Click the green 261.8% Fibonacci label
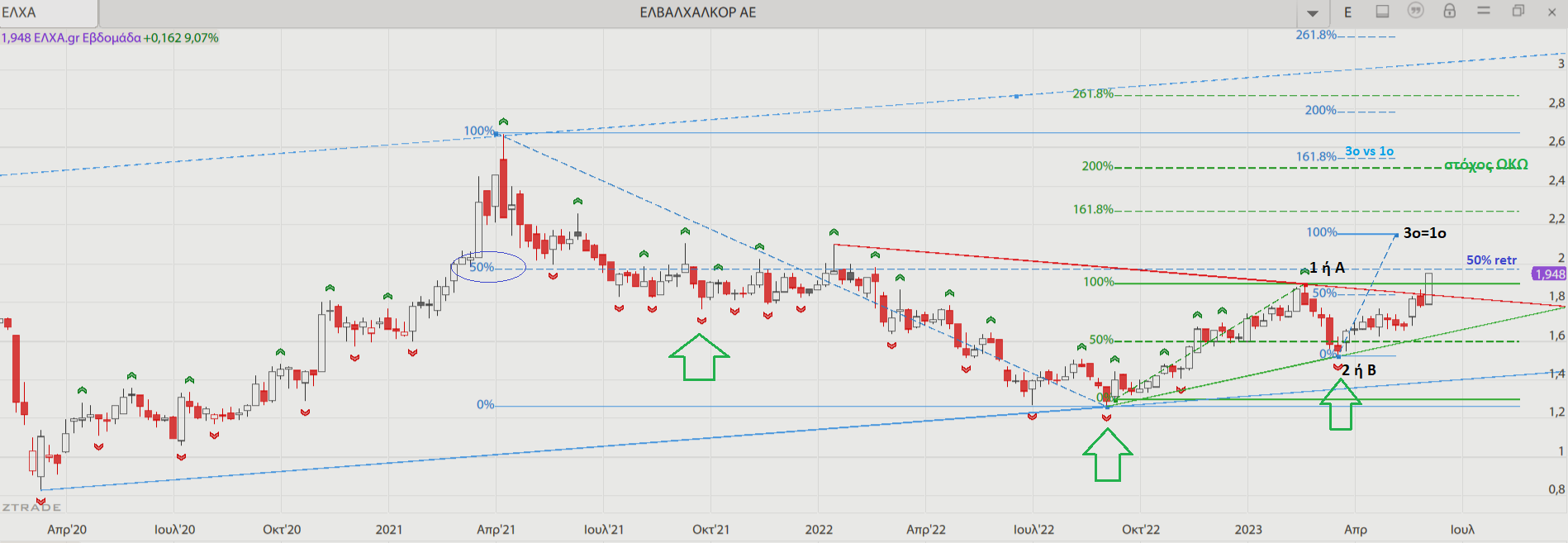The height and width of the screenshot is (543, 1568). coord(1093,94)
